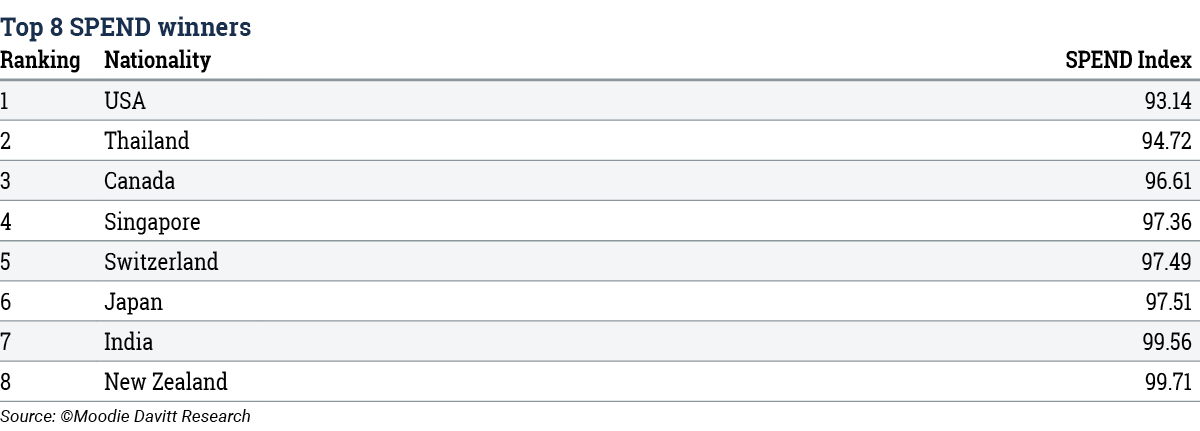The image size is (1200, 431).
Task: Select the 99.56 index value
Action: 1167,342
